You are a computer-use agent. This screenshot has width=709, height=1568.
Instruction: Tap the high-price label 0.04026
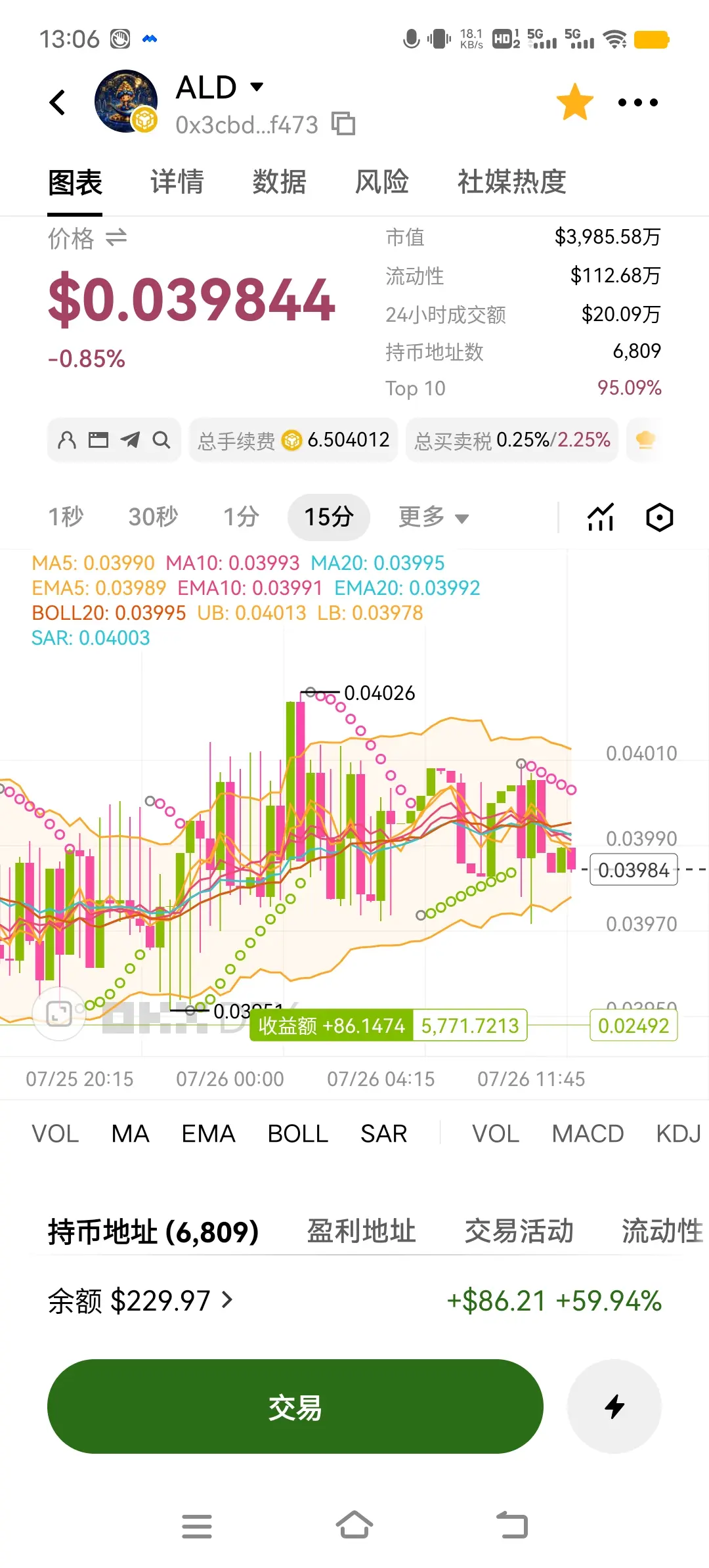pos(379,693)
